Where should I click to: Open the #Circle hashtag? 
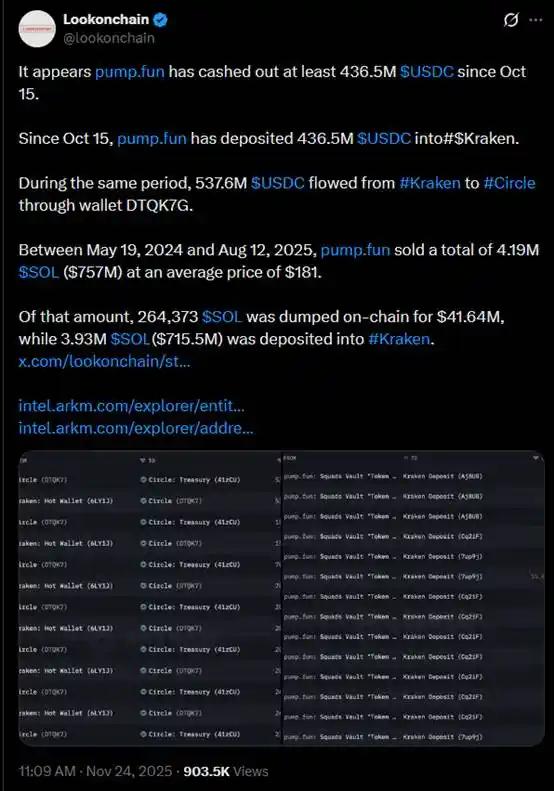click(509, 183)
